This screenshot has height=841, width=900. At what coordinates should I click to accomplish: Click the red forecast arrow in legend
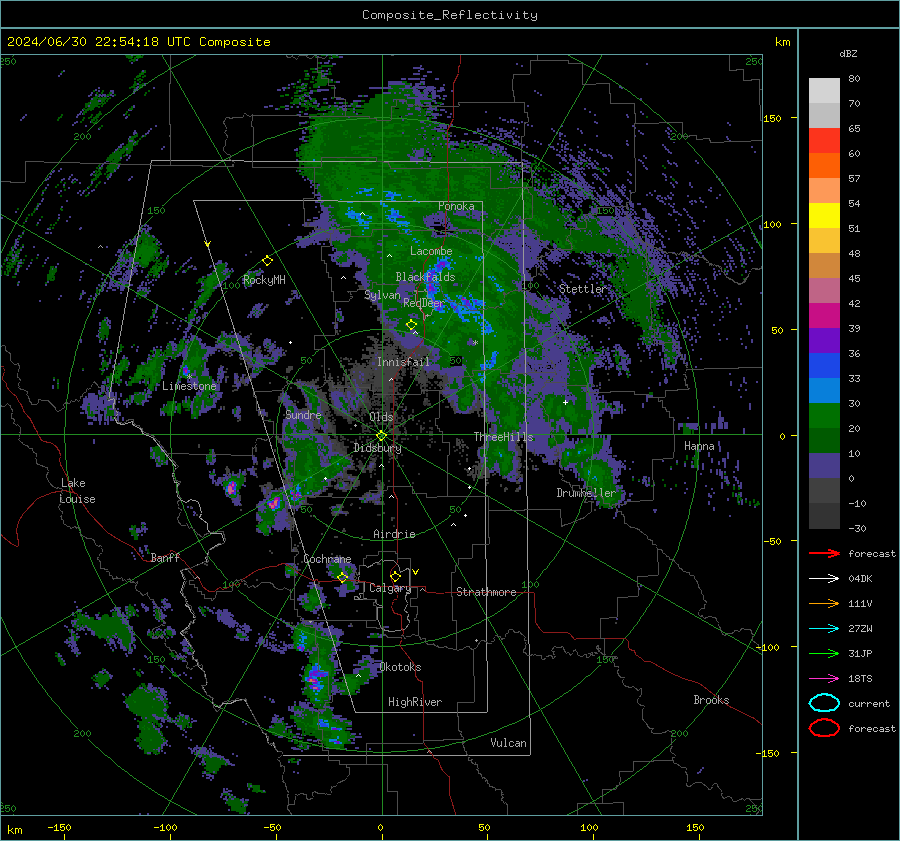(x=824, y=553)
